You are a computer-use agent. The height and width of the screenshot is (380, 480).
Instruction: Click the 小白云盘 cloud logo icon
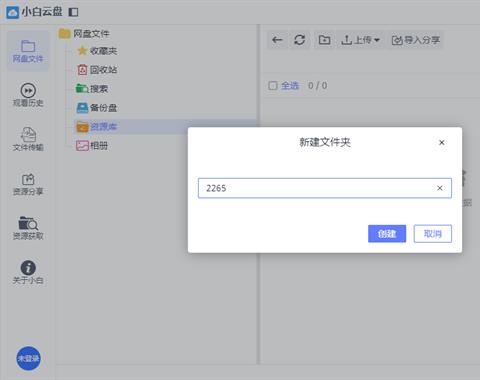[x=13, y=12]
